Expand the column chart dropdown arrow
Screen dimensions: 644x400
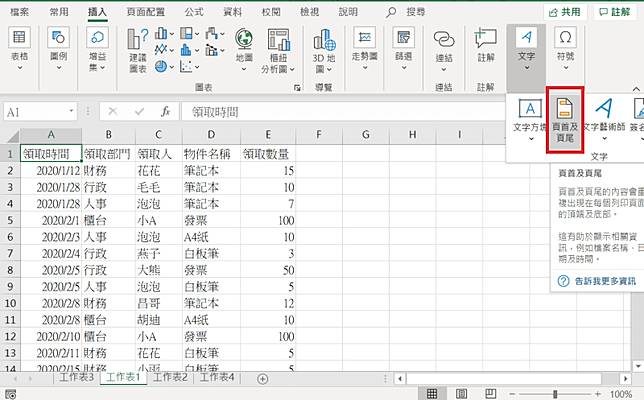[171, 34]
